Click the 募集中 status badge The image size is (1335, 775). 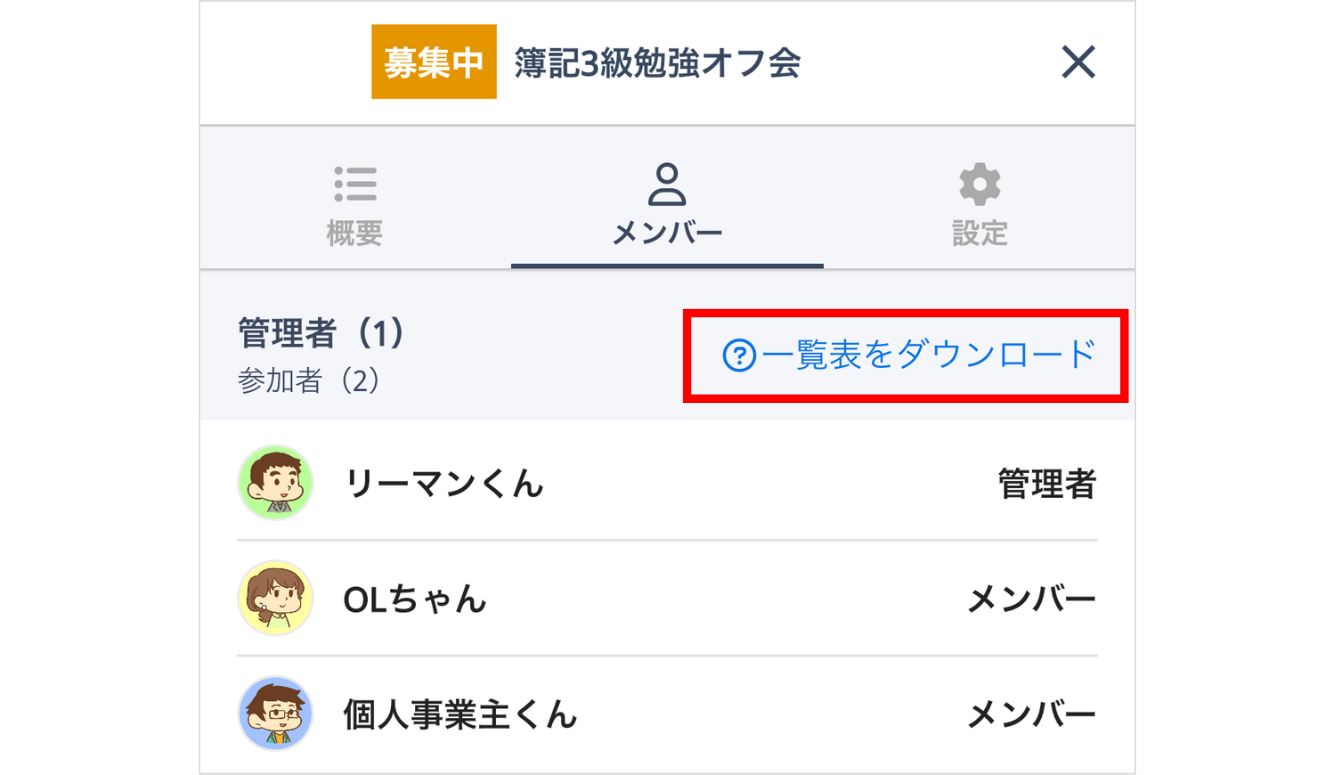pos(434,62)
